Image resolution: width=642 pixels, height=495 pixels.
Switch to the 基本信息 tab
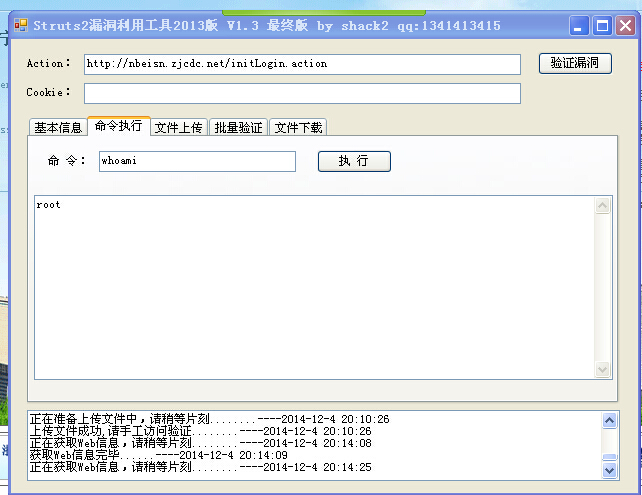[x=58, y=127]
